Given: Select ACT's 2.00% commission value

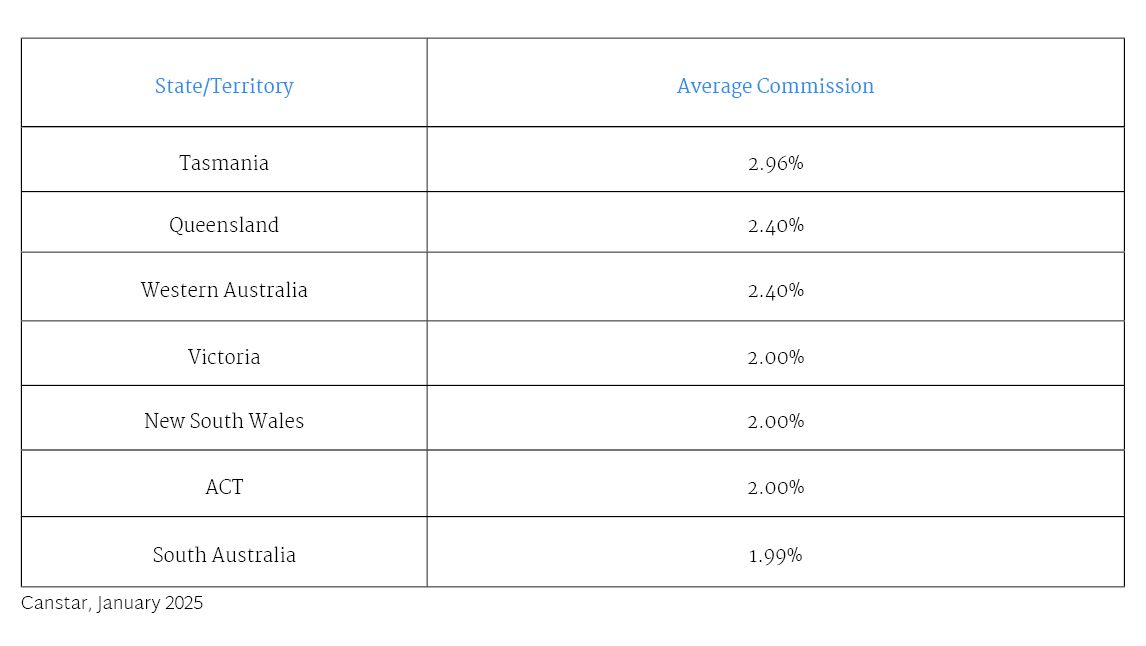Looking at the screenshot, I should [775, 487].
